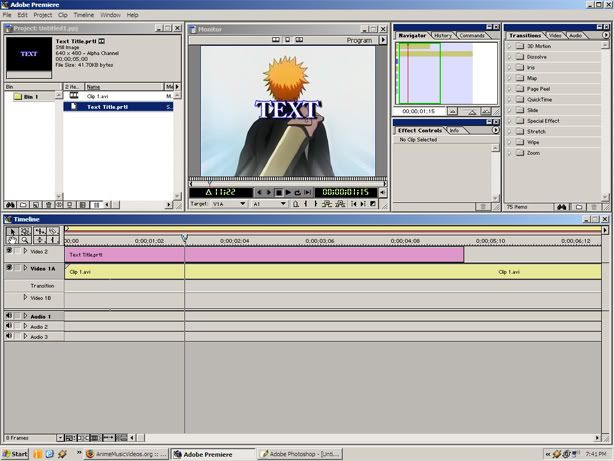Select the Rolling Edit tool in Timeline

(40, 231)
